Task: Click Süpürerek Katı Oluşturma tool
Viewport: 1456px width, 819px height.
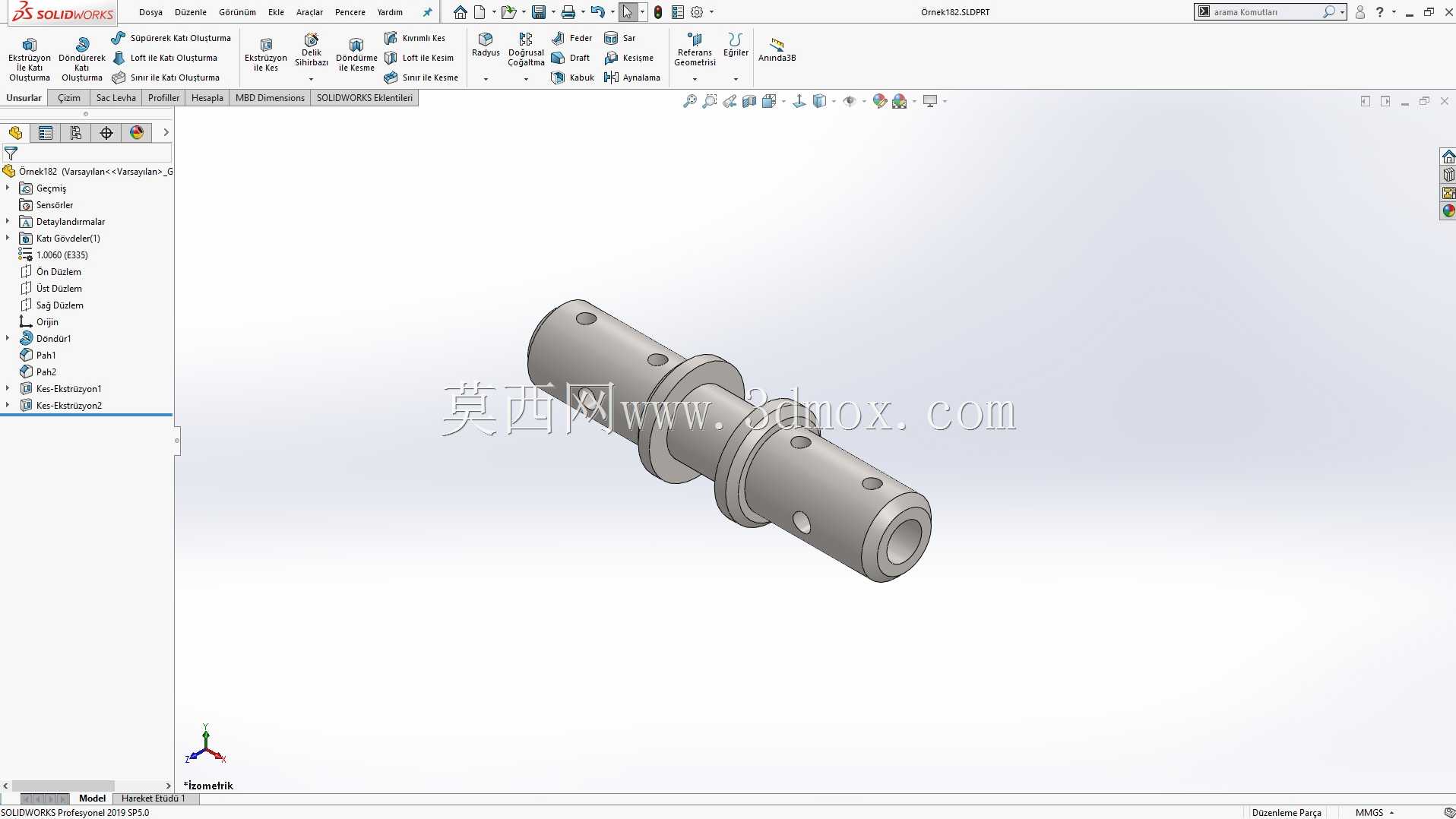Action: pyautogui.click(x=171, y=38)
